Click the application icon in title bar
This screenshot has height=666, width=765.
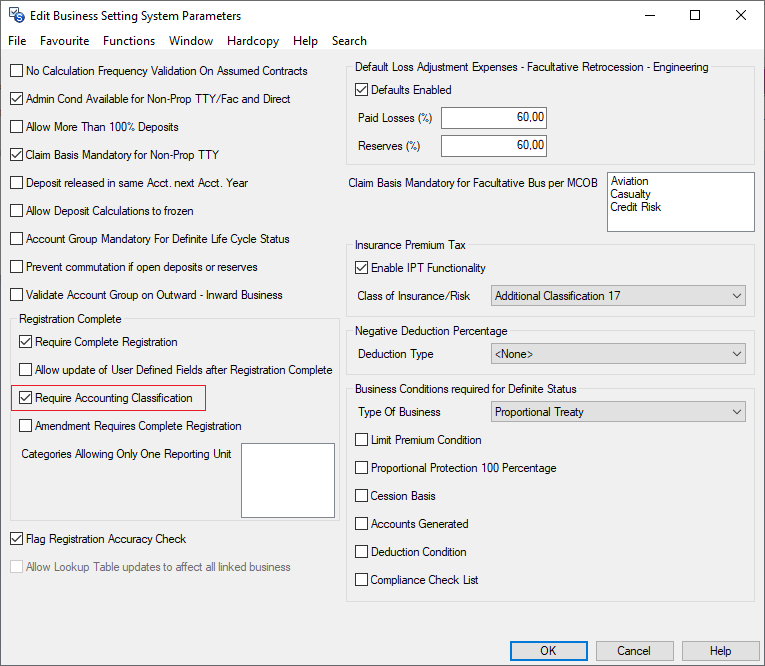(x=17, y=16)
